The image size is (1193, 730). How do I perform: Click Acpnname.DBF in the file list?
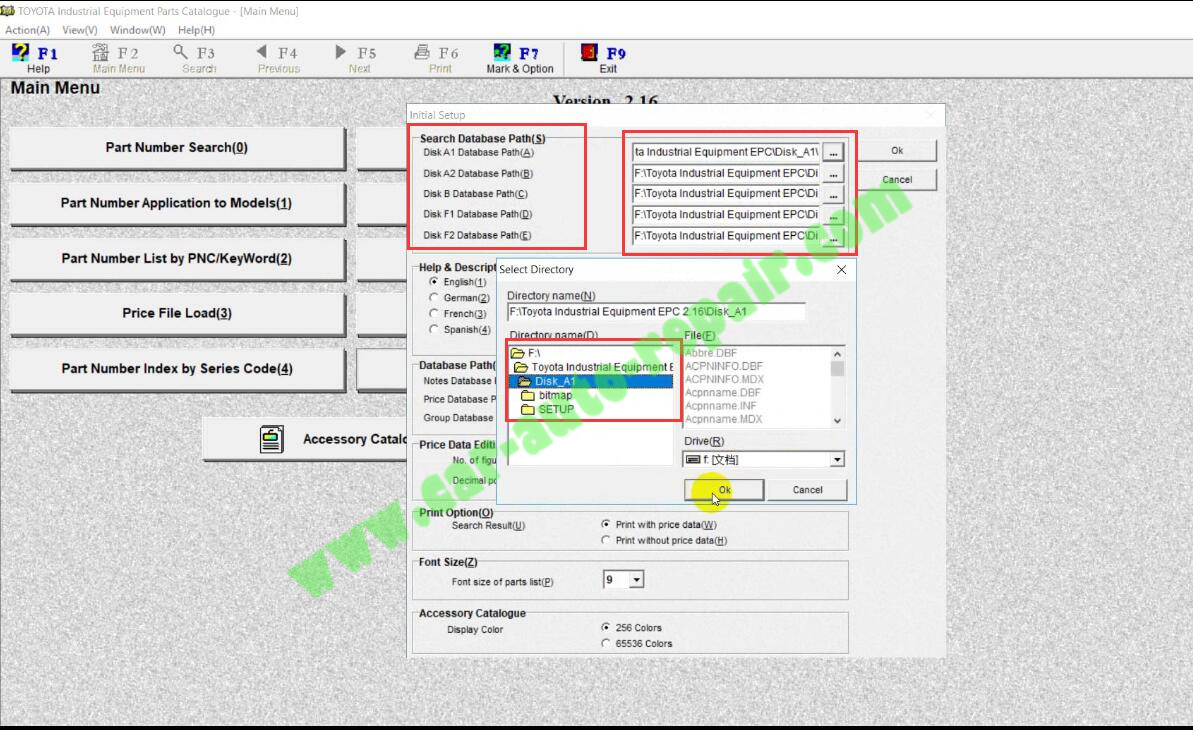coord(723,393)
